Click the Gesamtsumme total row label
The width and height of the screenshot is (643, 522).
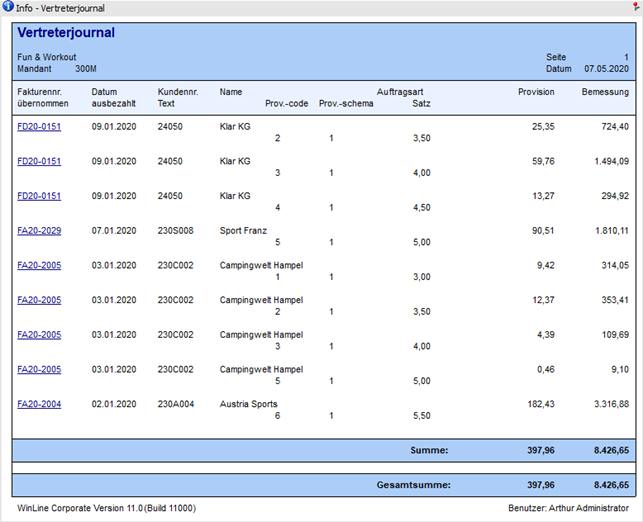point(412,485)
